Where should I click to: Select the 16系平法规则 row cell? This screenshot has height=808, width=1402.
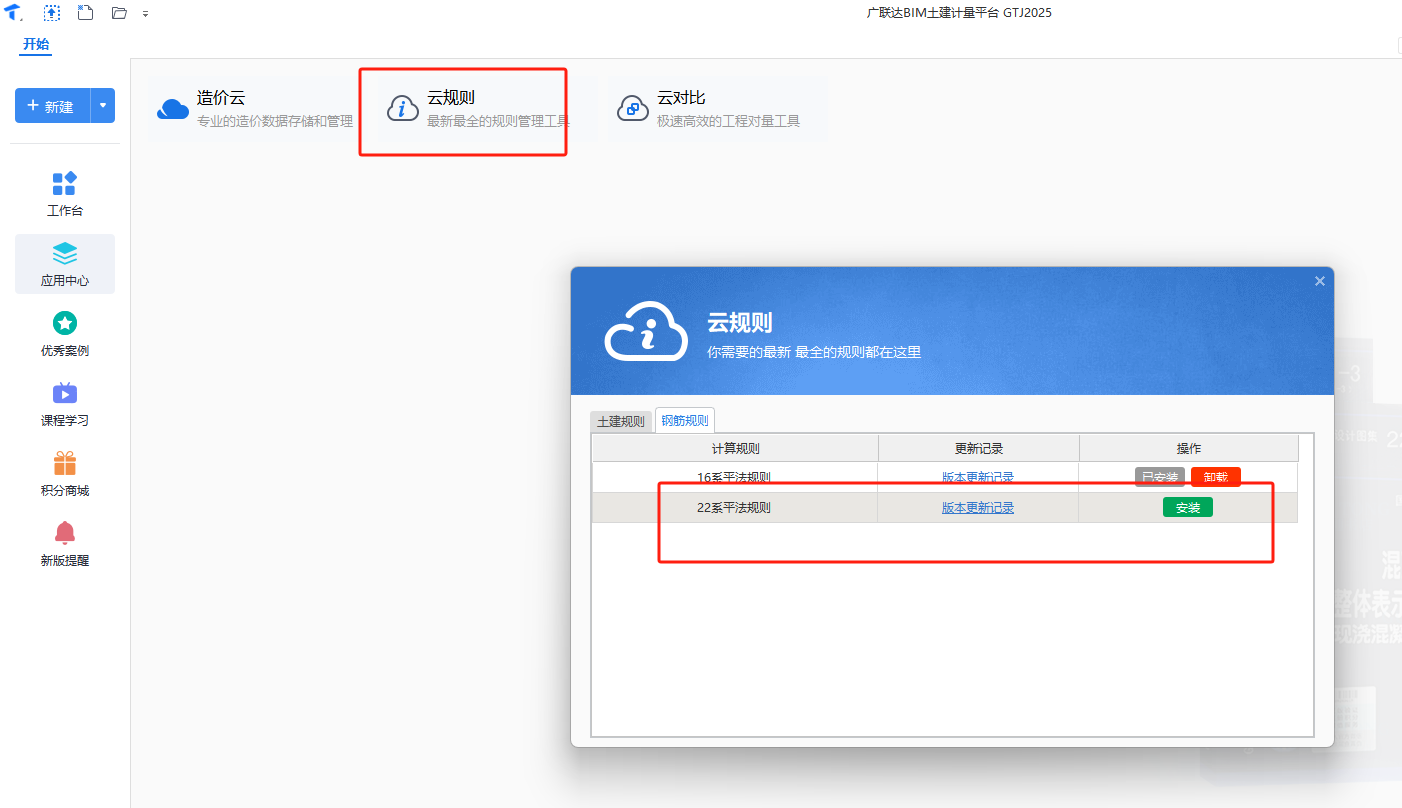click(735, 477)
